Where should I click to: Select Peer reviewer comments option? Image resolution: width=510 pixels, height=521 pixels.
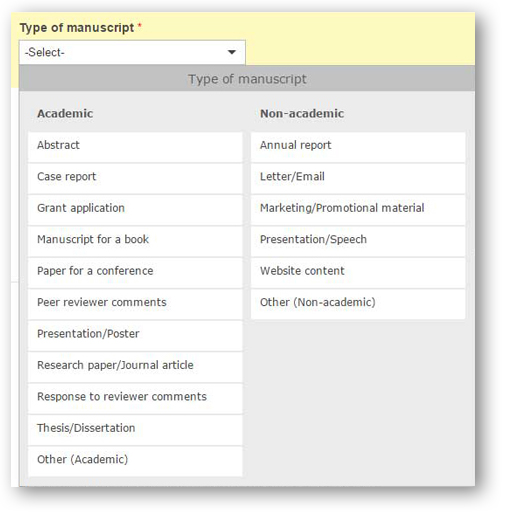click(x=135, y=304)
